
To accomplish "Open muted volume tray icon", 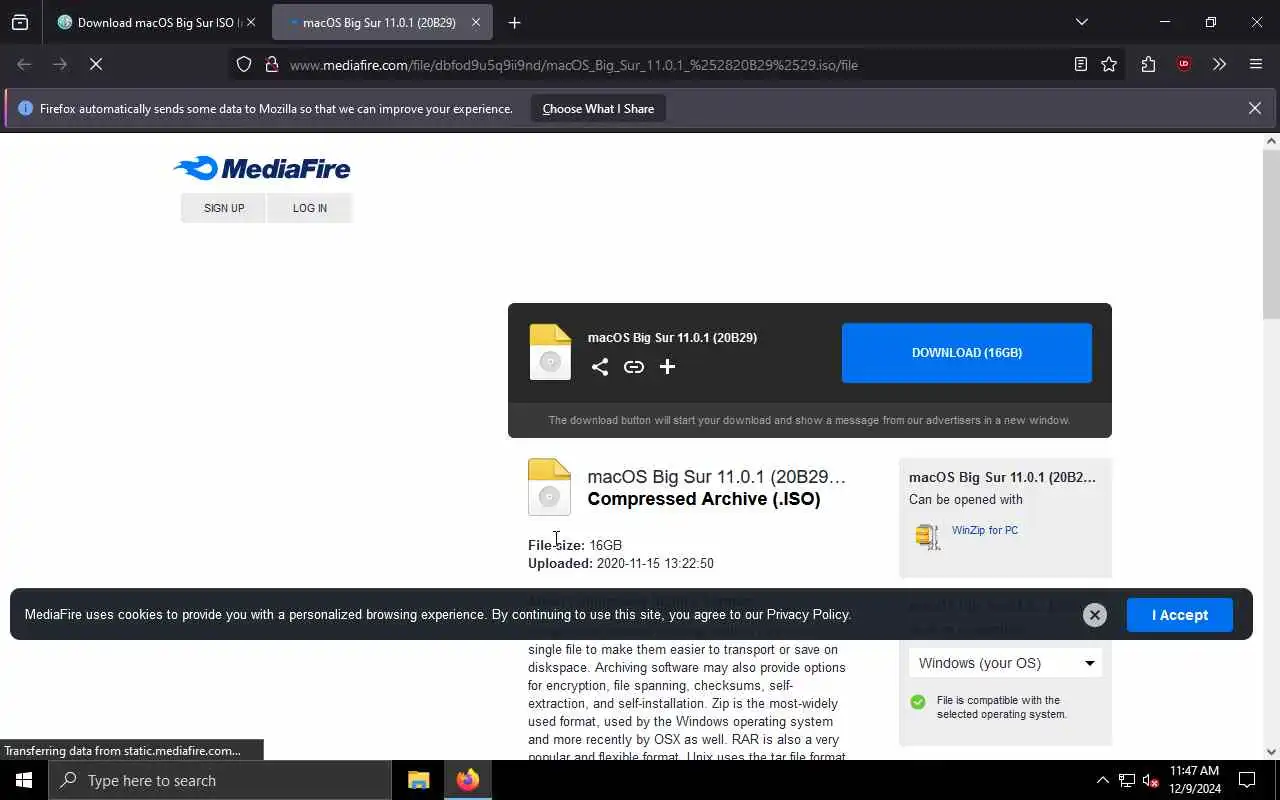I will click(x=1151, y=780).
